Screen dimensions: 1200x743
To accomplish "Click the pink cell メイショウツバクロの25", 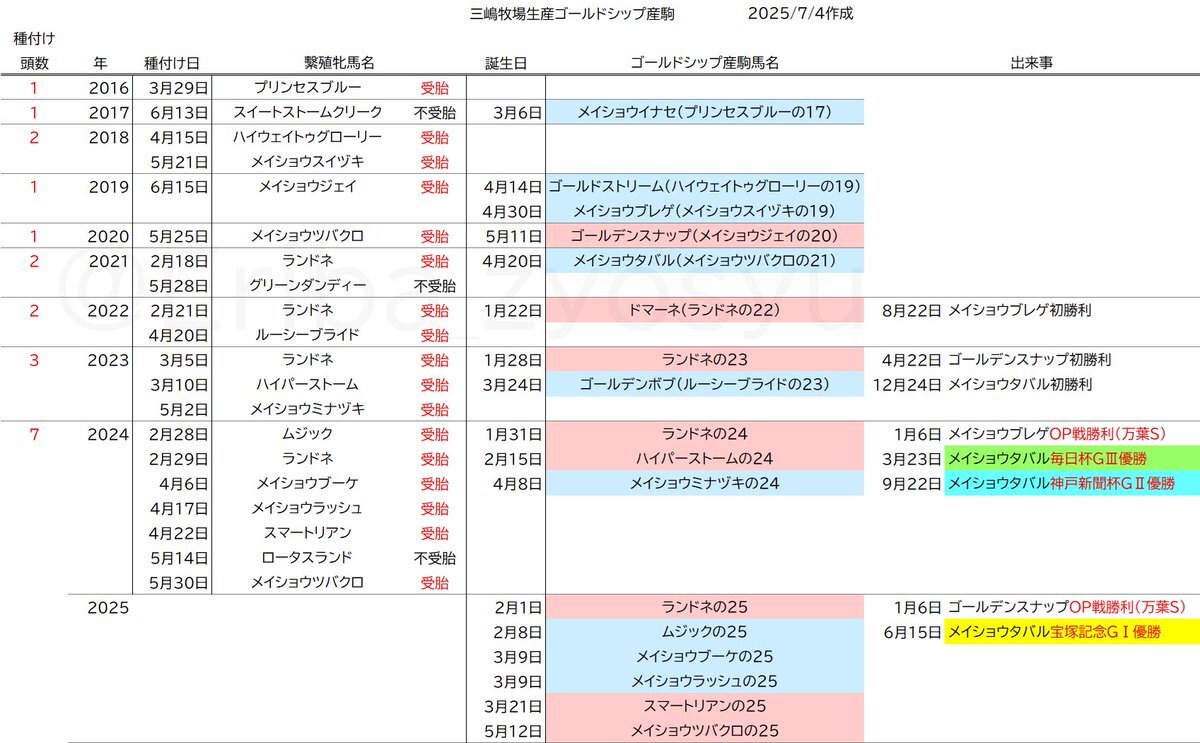I will coord(704,731).
